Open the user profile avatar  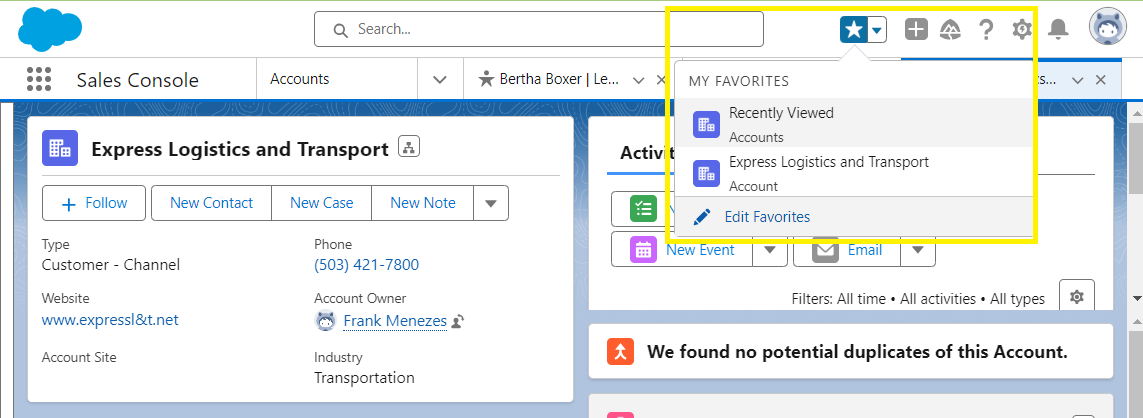coord(1107,28)
